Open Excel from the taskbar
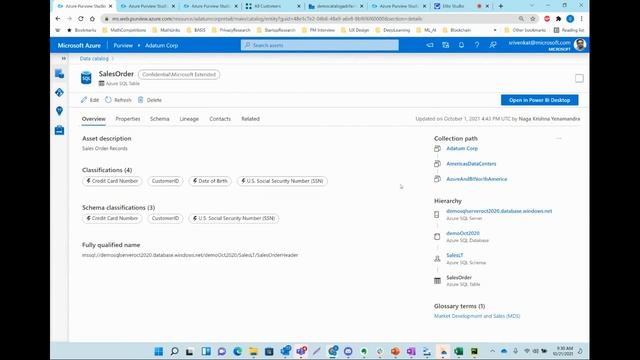The image size is (640, 360). (458, 351)
